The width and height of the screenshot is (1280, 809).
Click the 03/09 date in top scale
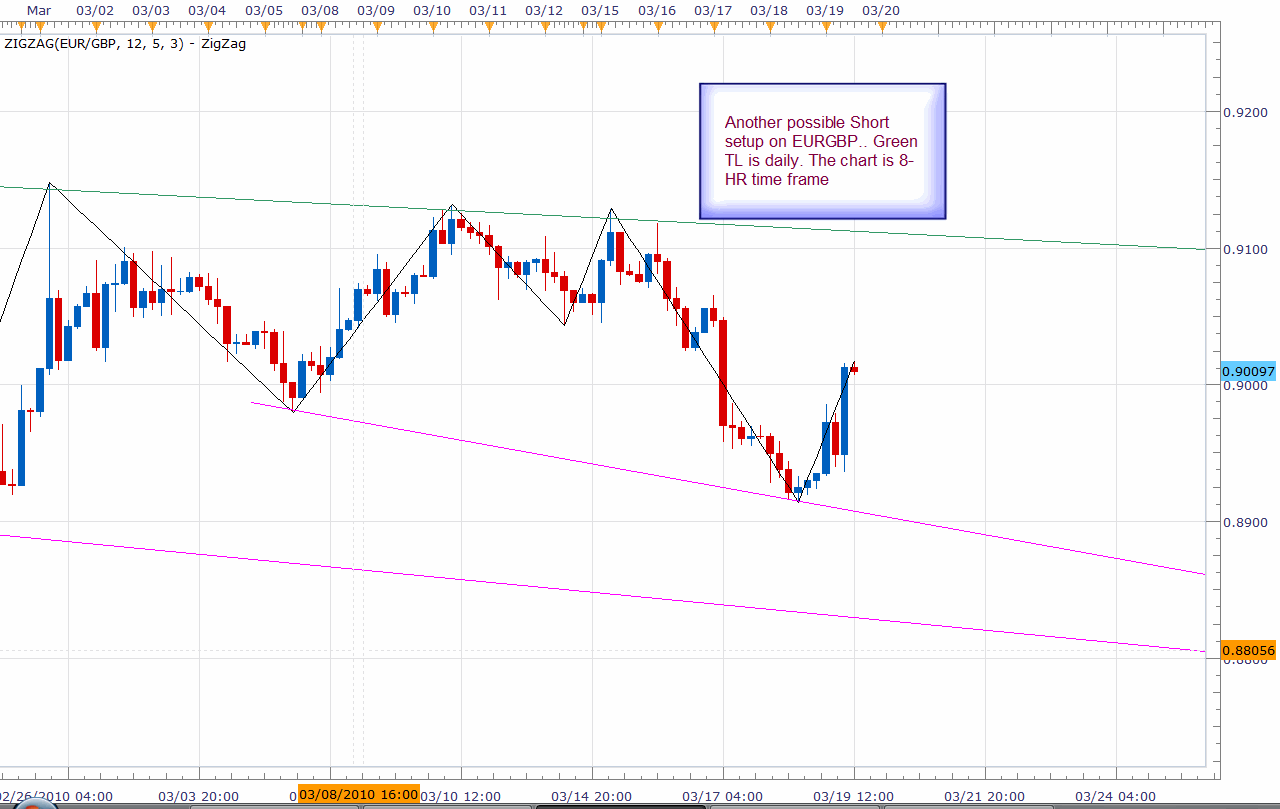click(x=375, y=11)
